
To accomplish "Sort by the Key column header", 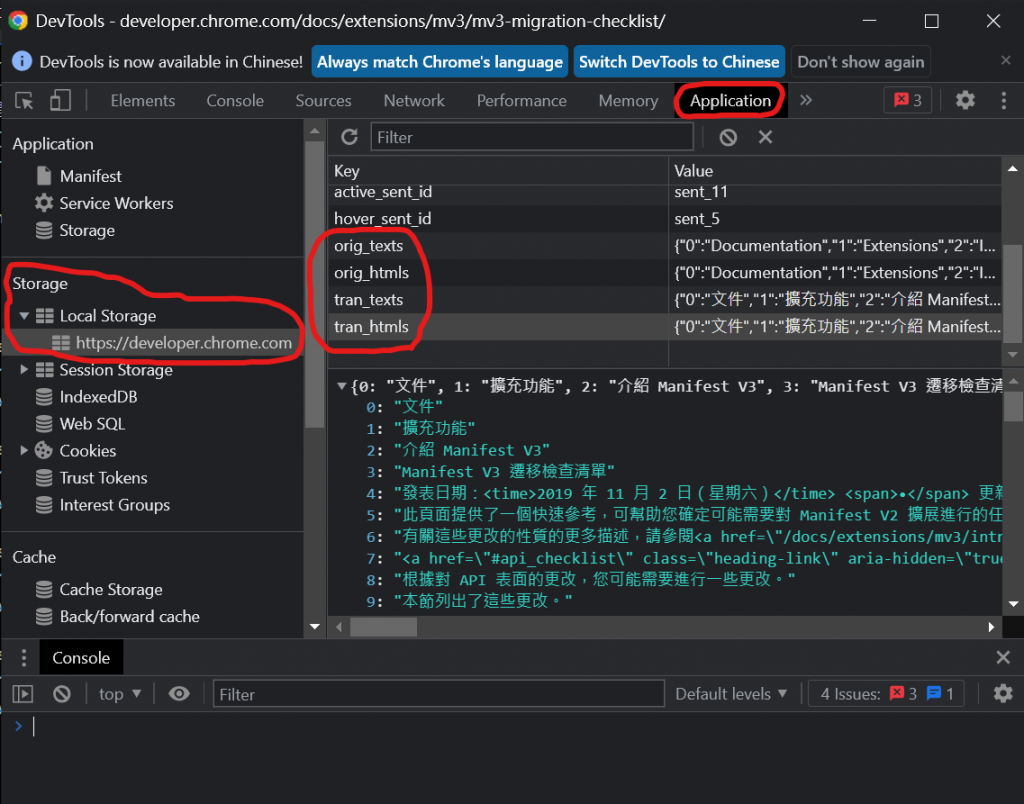I will pyautogui.click(x=498, y=171).
